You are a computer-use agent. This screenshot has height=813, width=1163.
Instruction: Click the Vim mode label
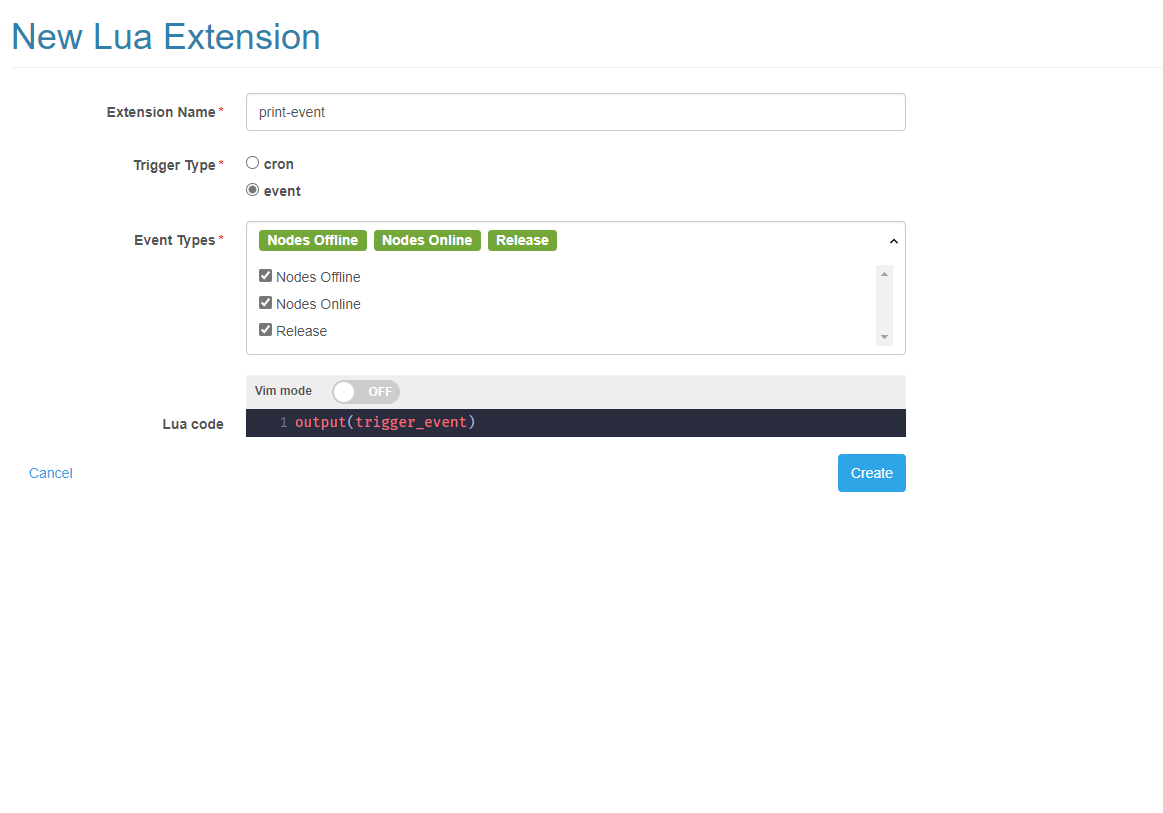coord(283,391)
